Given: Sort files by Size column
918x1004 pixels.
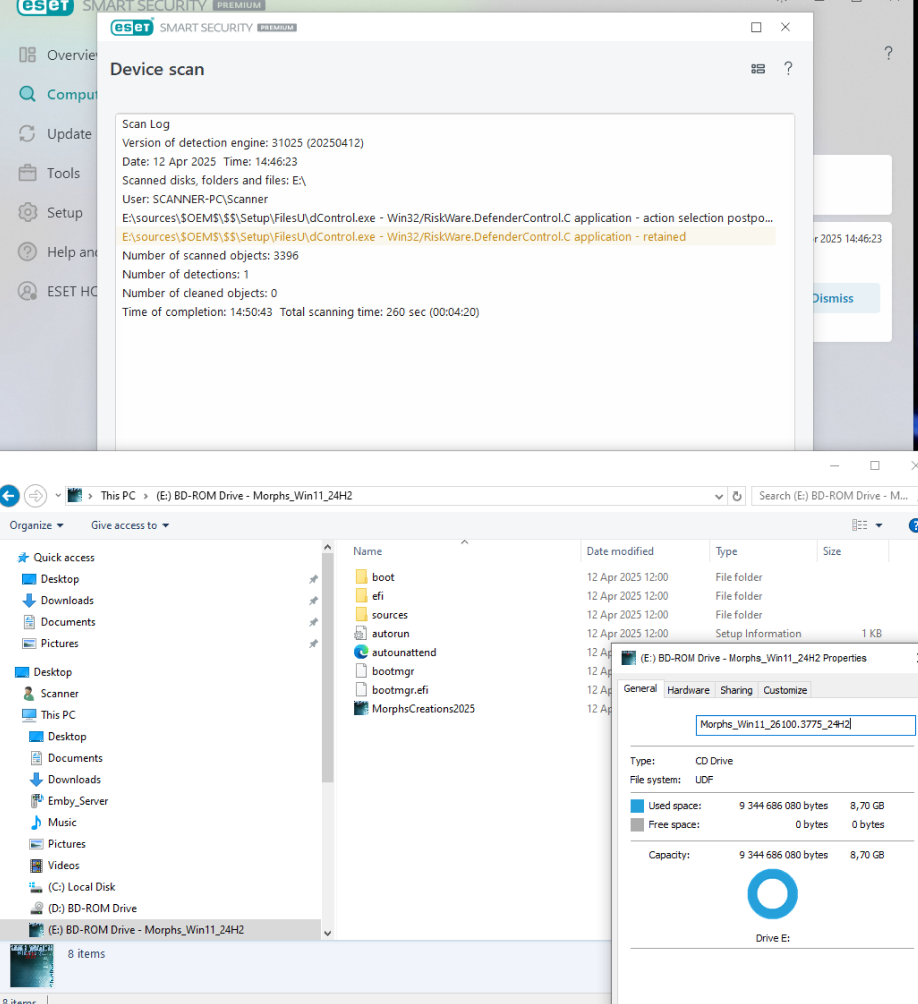Looking at the screenshot, I should tap(832, 551).
